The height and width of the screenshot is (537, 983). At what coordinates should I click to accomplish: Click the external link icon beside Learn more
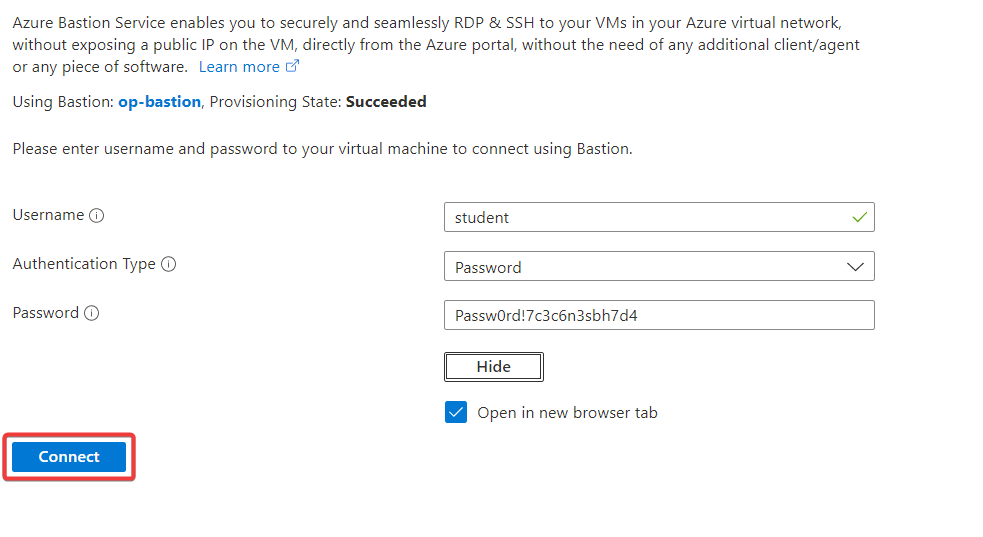292,67
